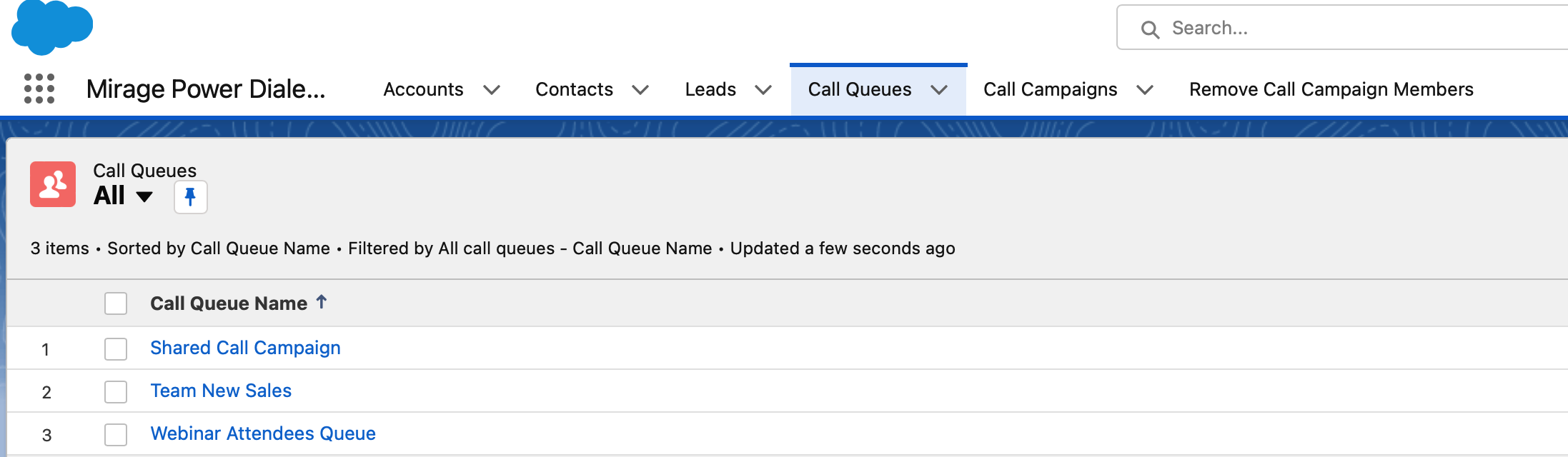Expand the Leads tab chevron
The width and height of the screenshot is (1568, 457).
763,90
